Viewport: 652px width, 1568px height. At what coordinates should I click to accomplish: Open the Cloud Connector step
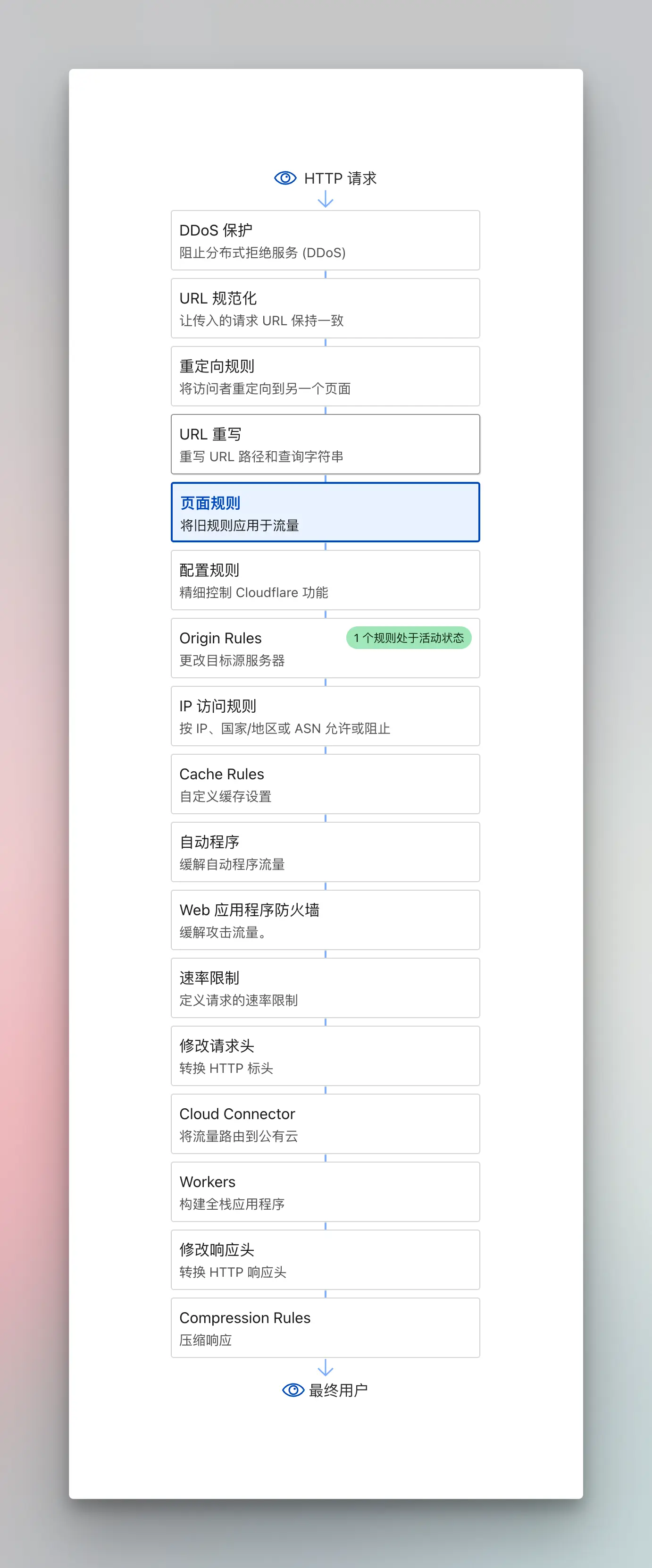(x=326, y=1124)
